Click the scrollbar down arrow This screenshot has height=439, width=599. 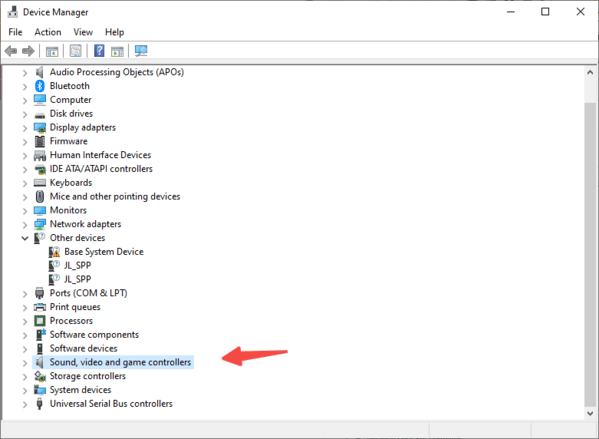tap(590, 413)
